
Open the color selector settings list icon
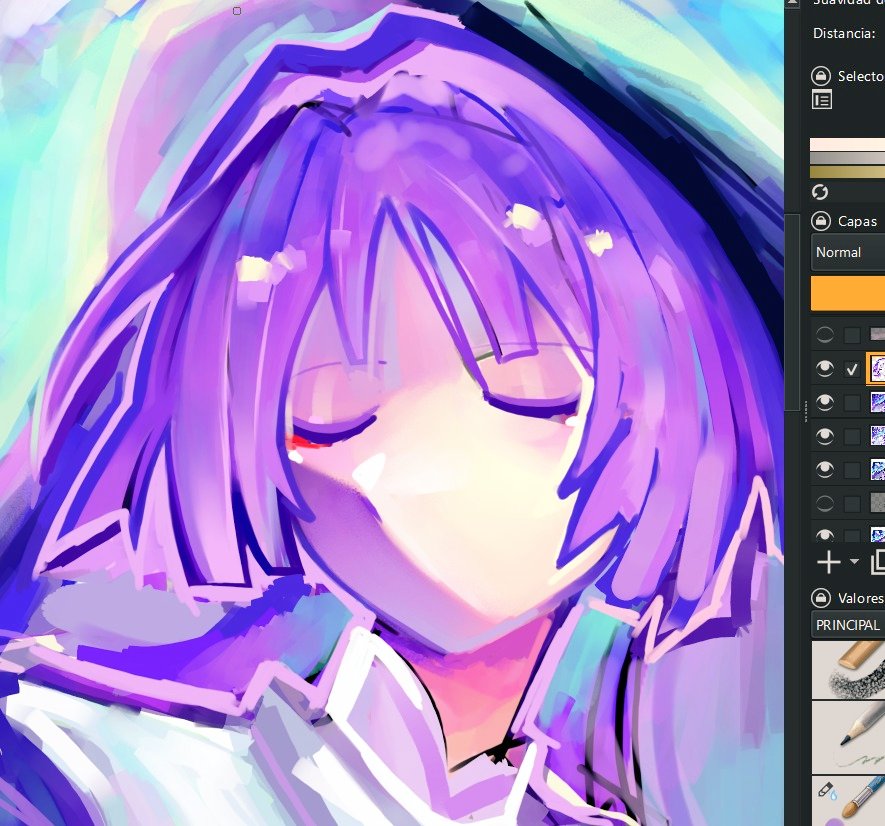[x=822, y=100]
